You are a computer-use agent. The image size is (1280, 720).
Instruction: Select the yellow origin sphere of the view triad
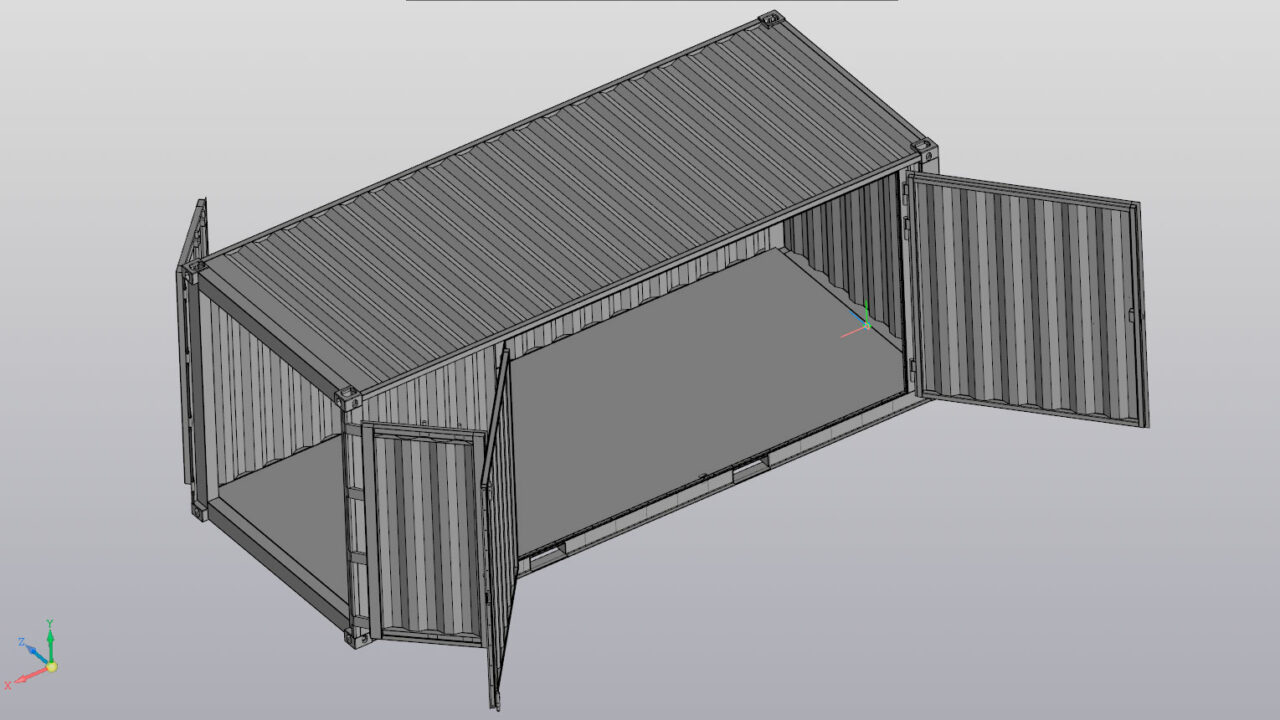(50, 666)
